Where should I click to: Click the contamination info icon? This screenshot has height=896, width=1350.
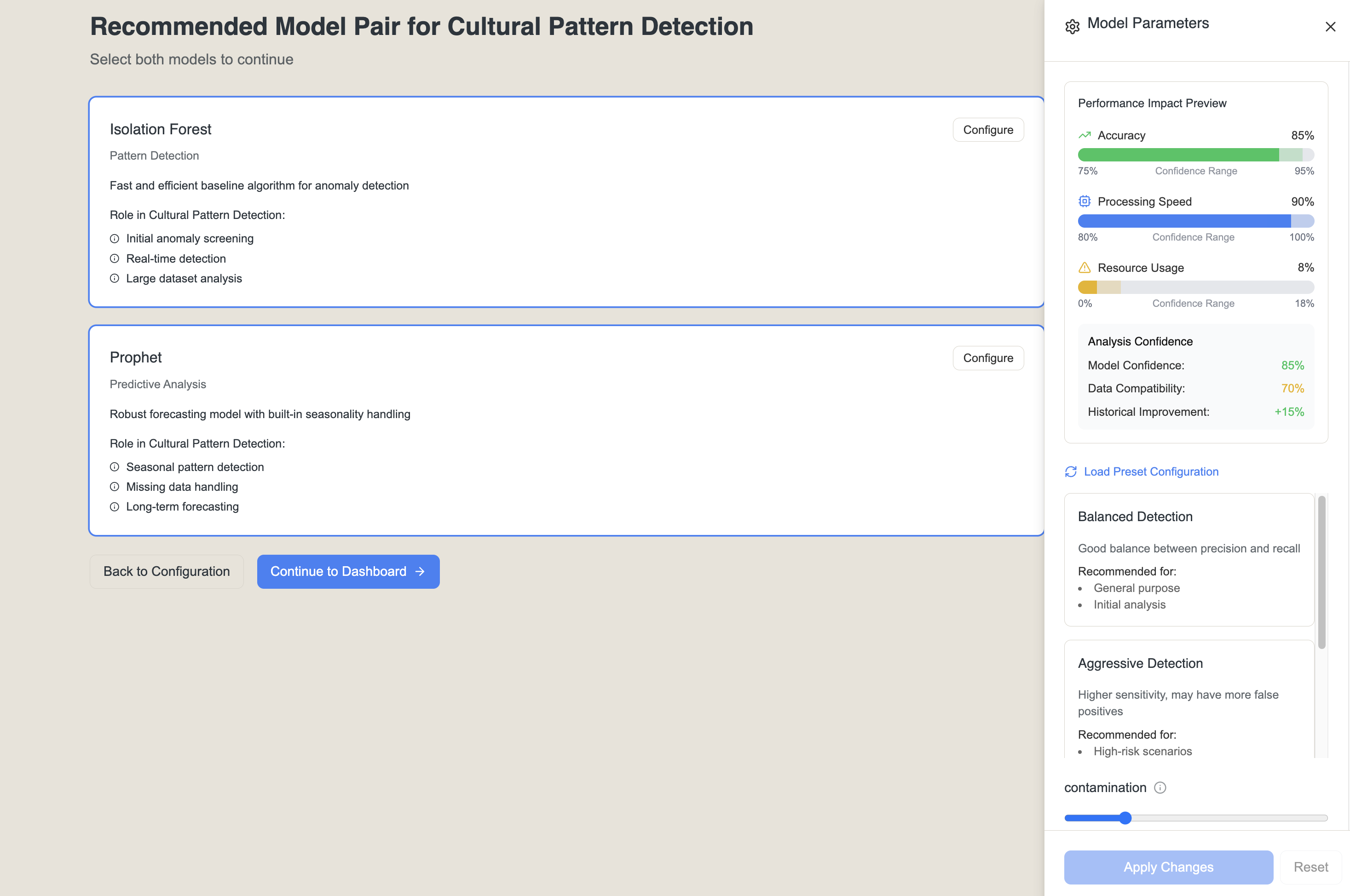(x=1160, y=787)
